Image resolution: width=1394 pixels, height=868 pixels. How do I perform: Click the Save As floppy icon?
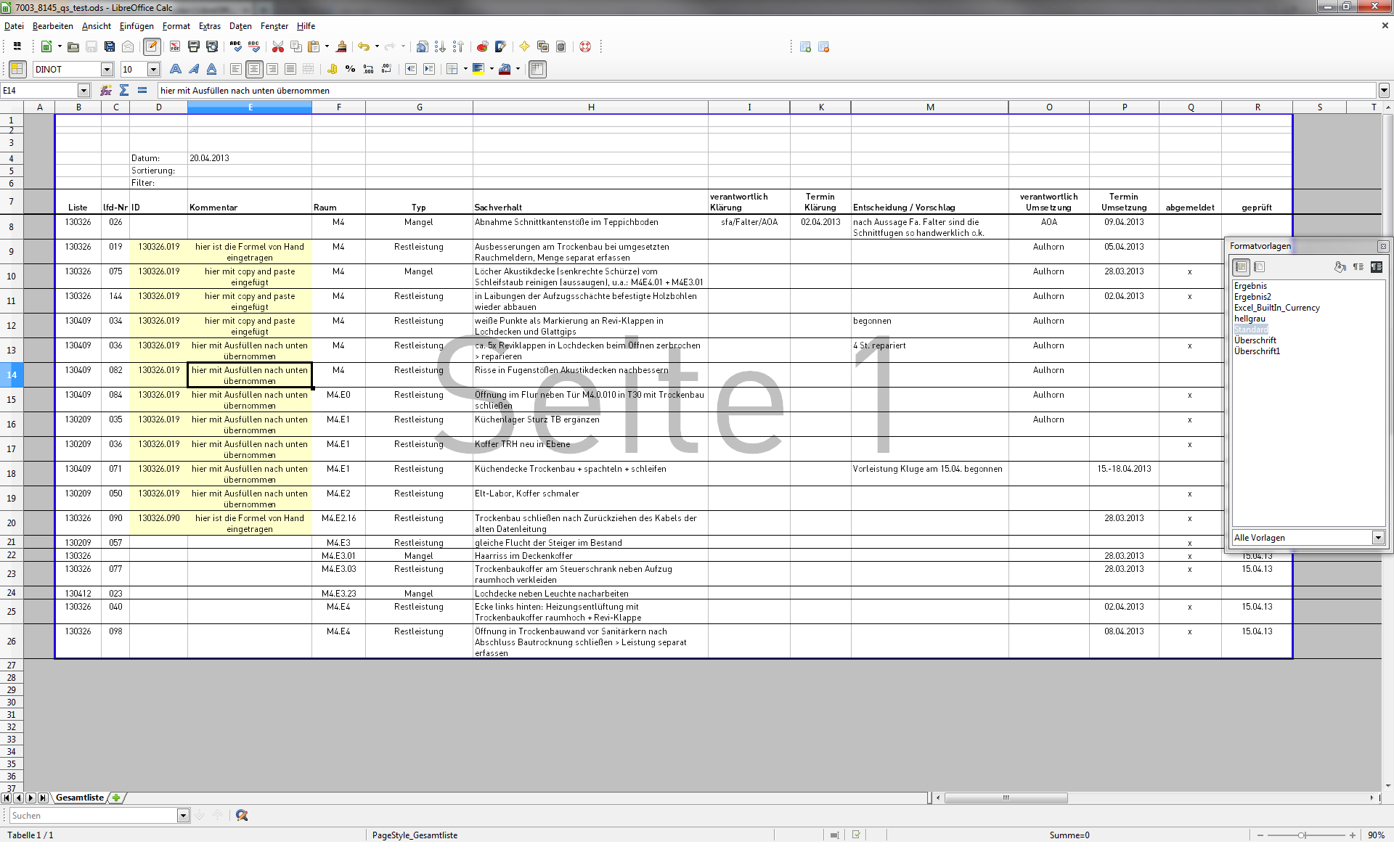click(x=110, y=46)
